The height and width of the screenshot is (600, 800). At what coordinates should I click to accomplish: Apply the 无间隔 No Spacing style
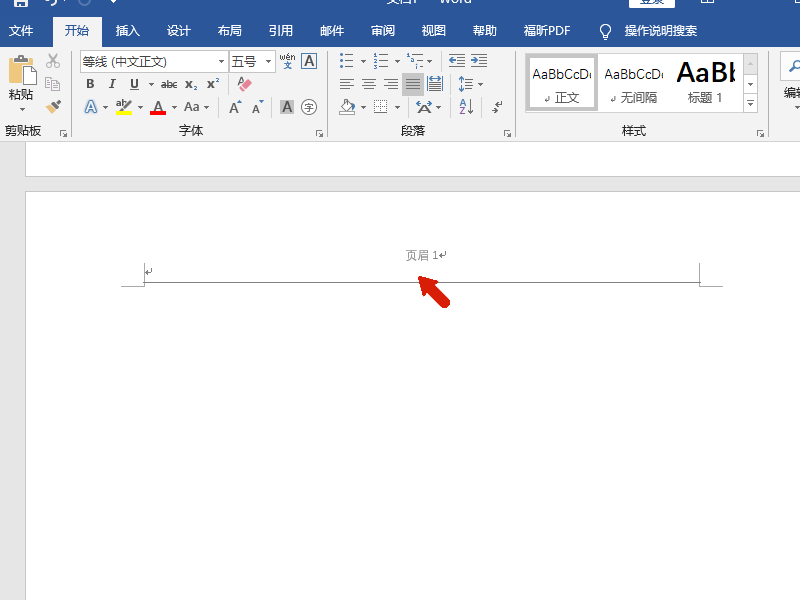click(x=634, y=83)
